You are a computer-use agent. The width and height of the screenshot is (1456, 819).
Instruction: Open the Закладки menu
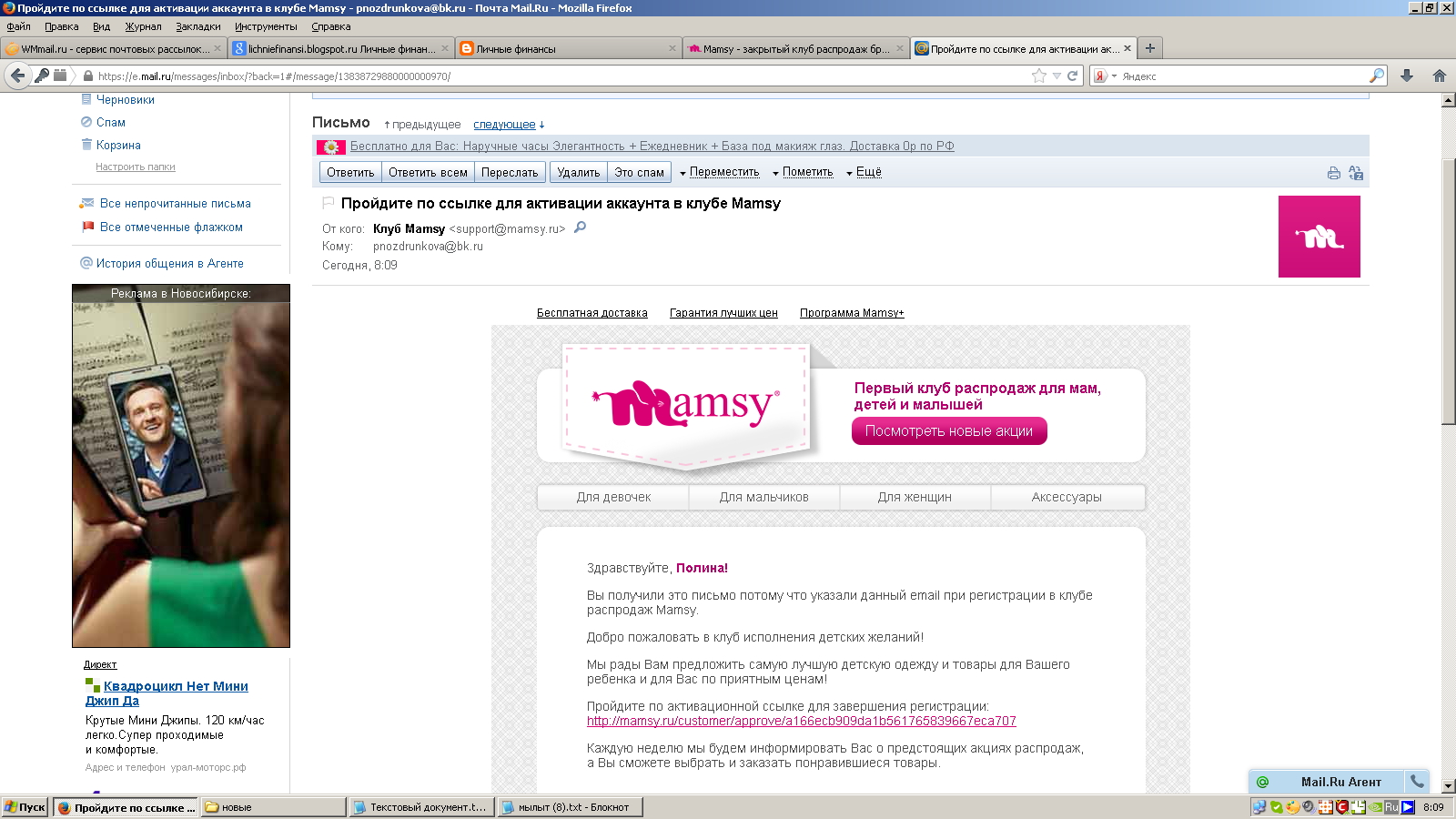click(x=198, y=26)
